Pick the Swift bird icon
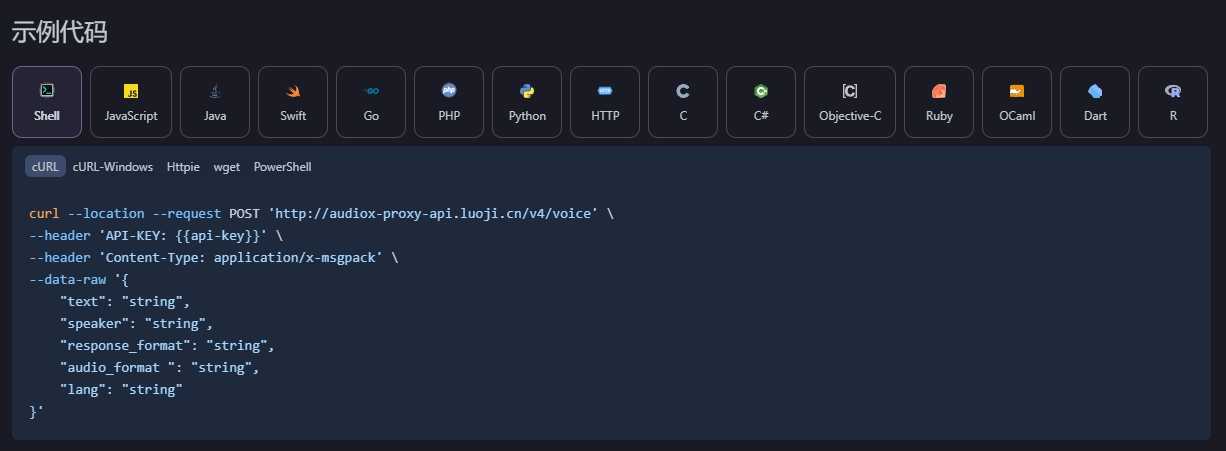The height and width of the screenshot is (451, 1226). point(293,91)
